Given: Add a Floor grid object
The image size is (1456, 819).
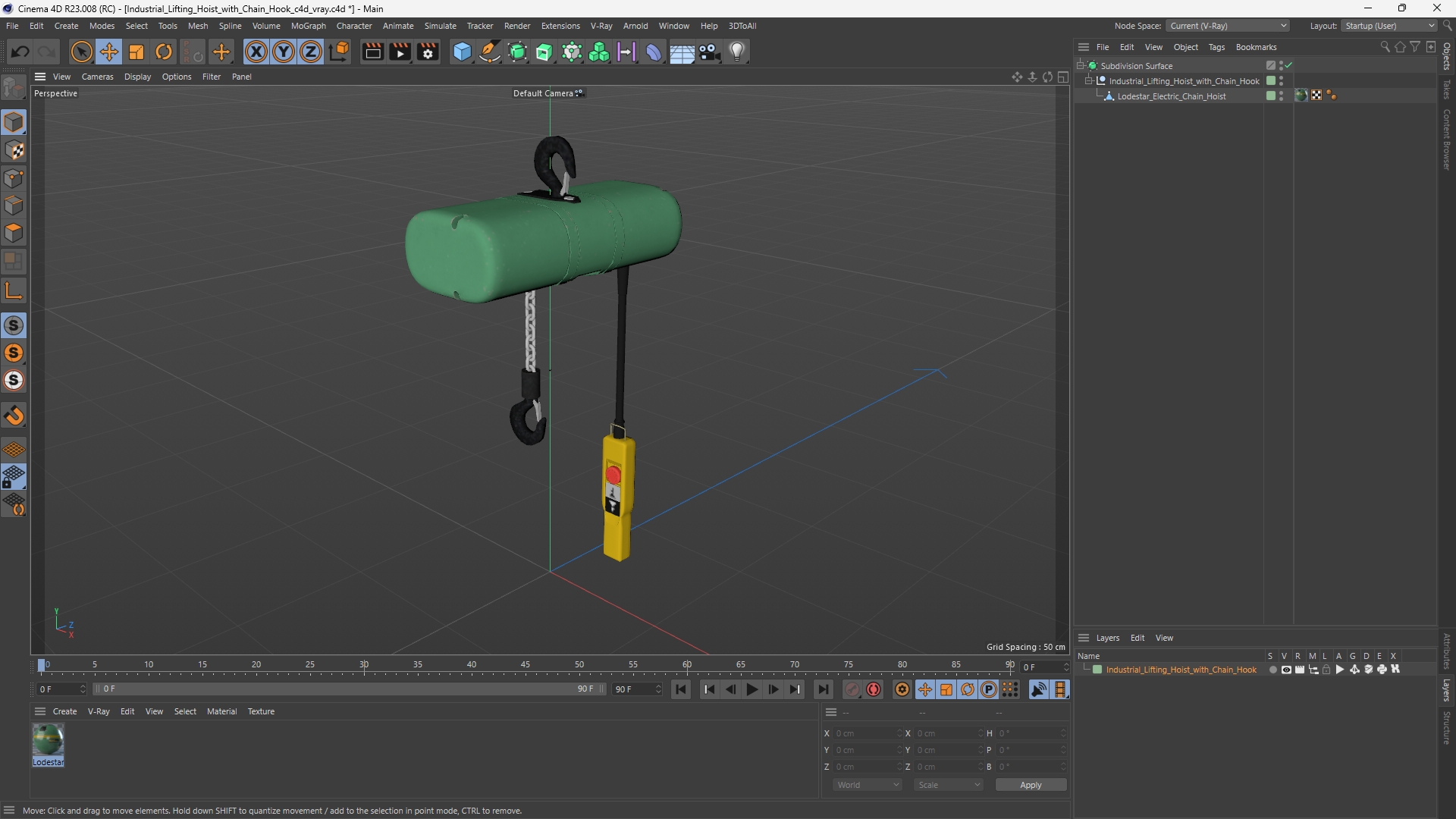Looking at the screenshot, I should [x=682, y=52].
